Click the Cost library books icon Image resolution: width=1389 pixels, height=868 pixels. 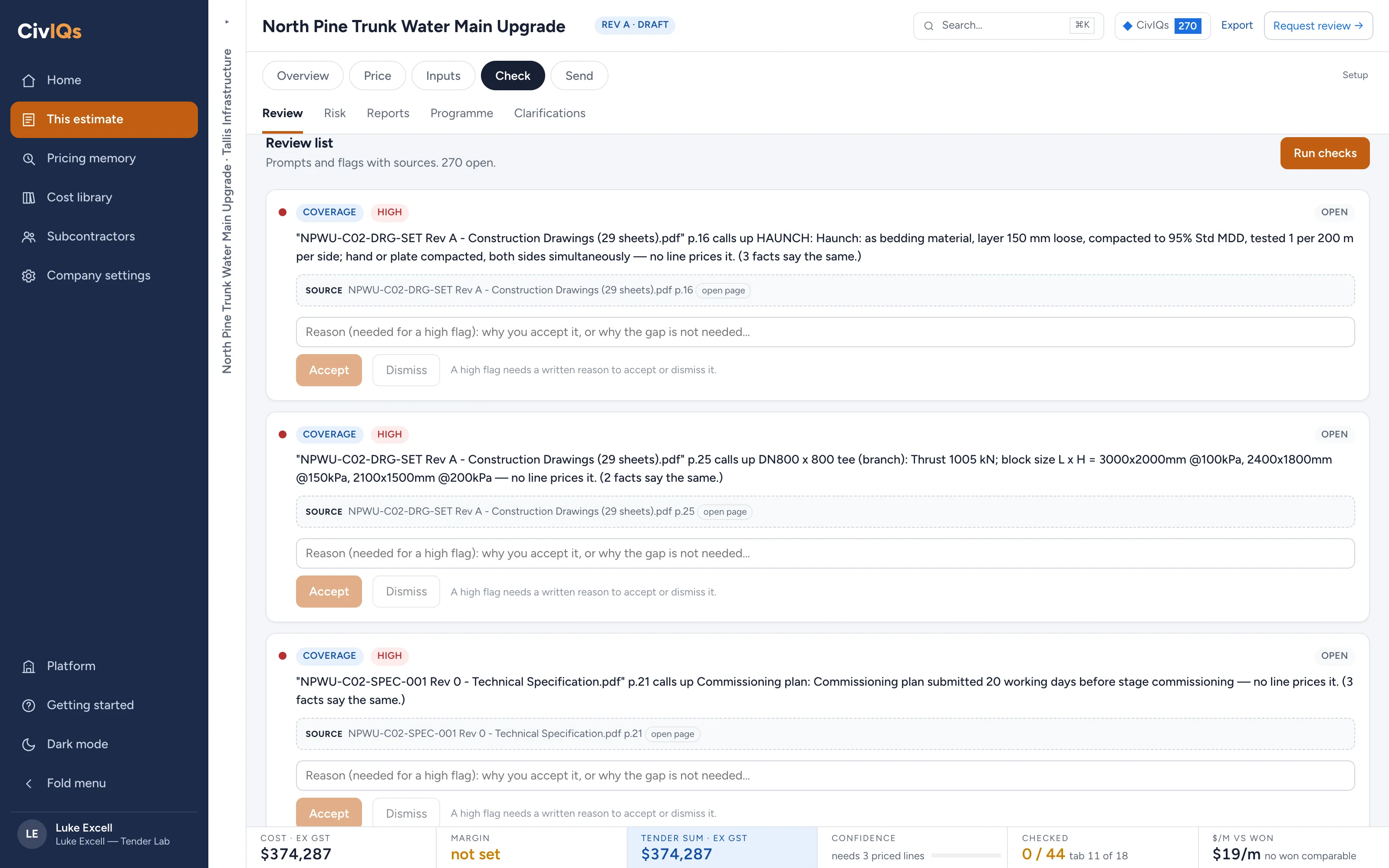29,197
